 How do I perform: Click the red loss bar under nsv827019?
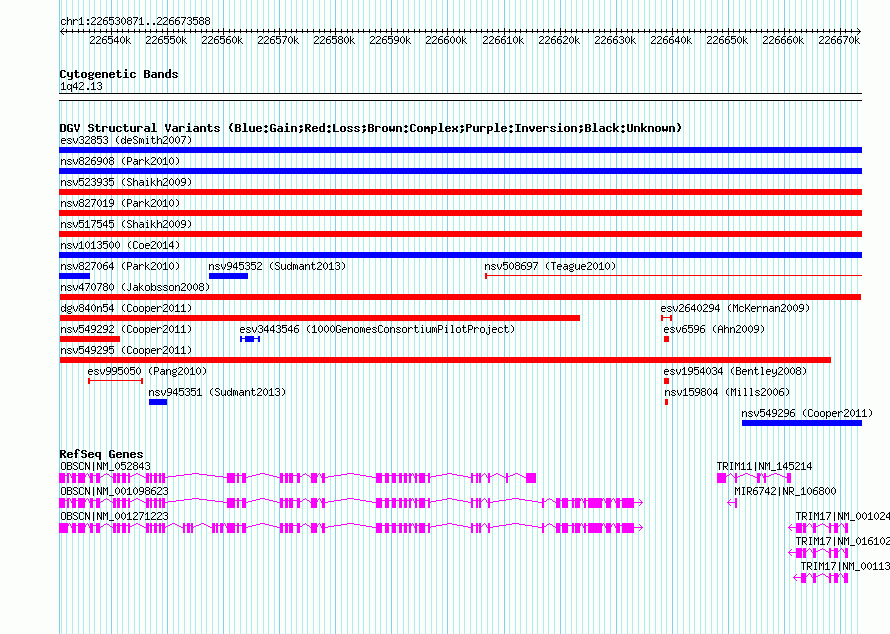click(460, 213)
